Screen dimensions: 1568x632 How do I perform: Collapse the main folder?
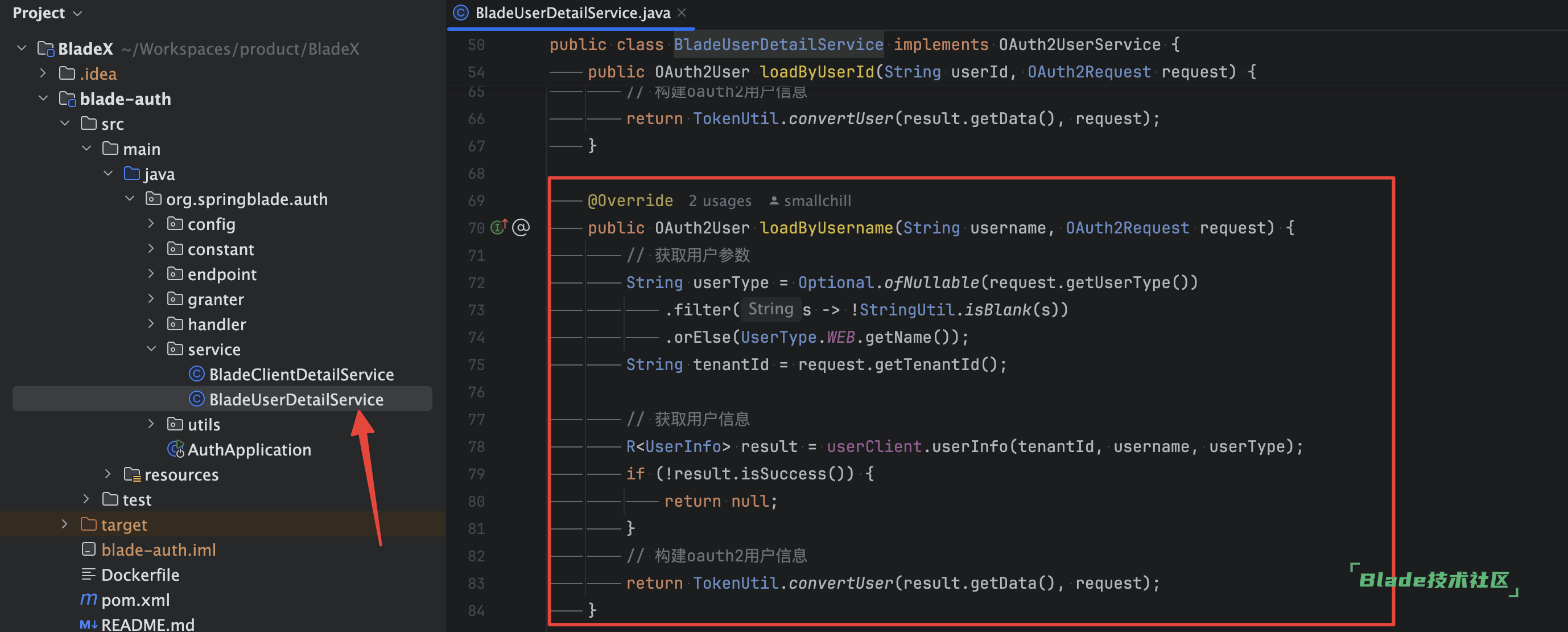pyautogui.click(x=86, y=148)
